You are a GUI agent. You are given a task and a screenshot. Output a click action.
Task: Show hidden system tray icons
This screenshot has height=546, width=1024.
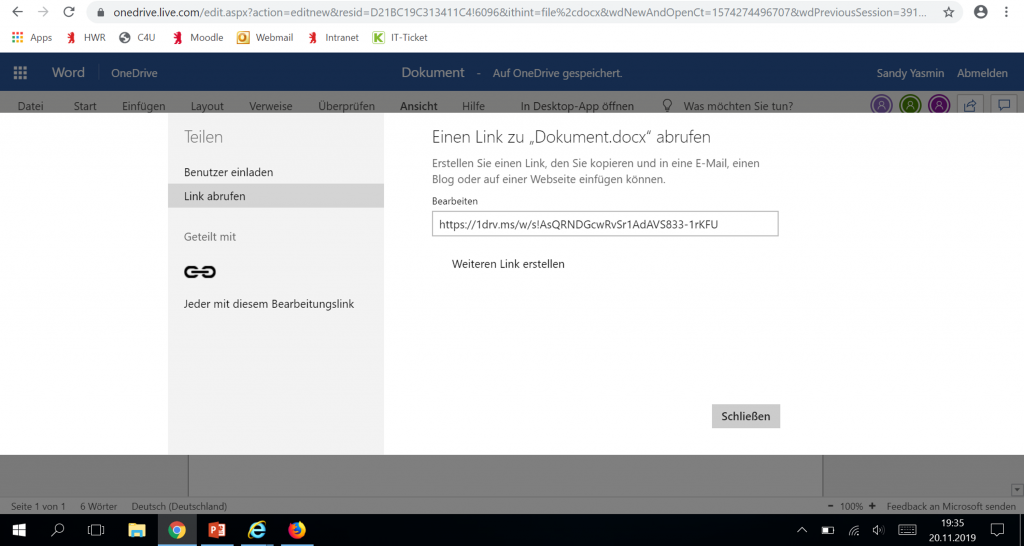(x=801, y=530)
